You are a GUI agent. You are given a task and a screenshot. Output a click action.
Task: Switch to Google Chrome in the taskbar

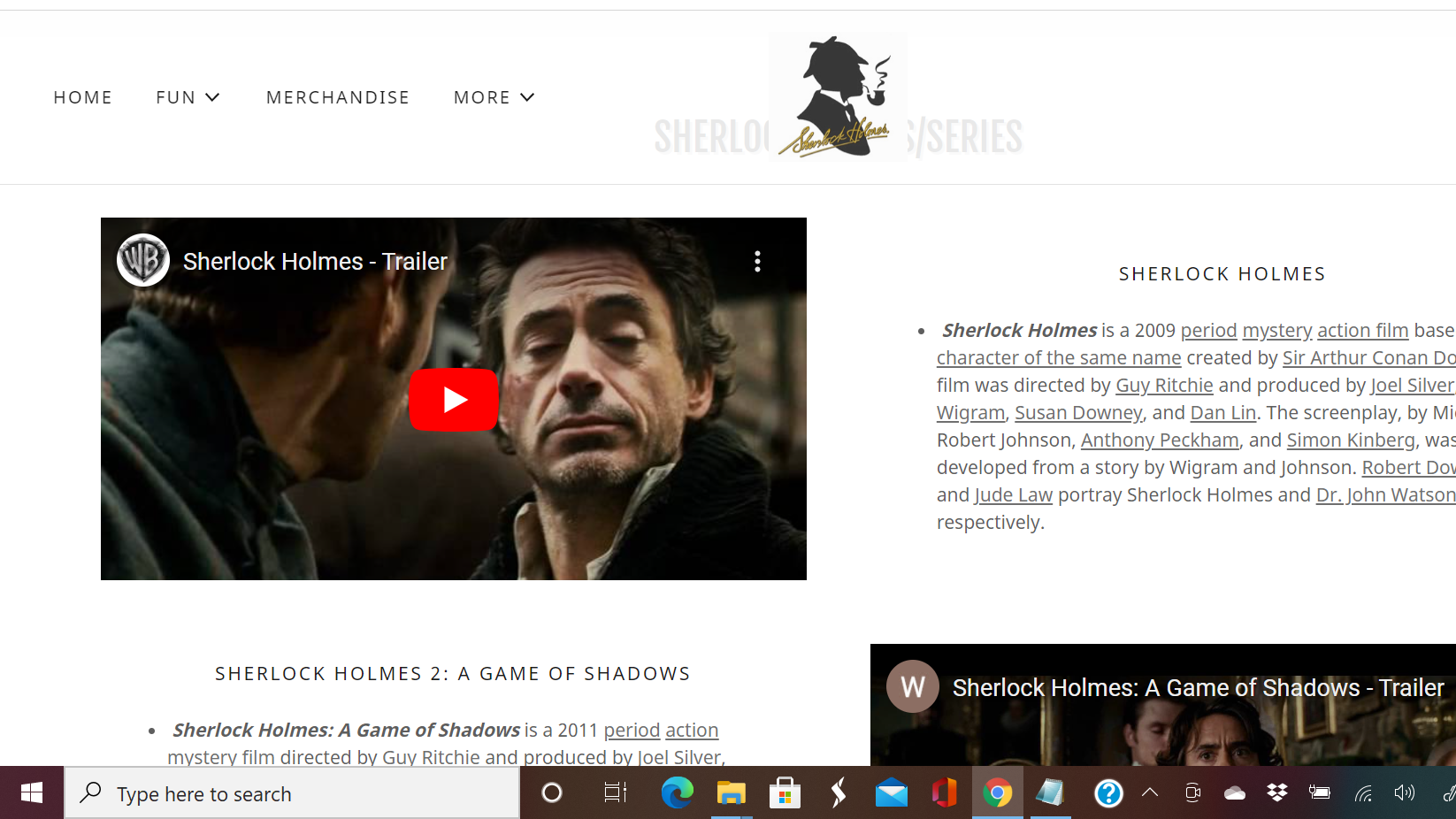[998, 792]
